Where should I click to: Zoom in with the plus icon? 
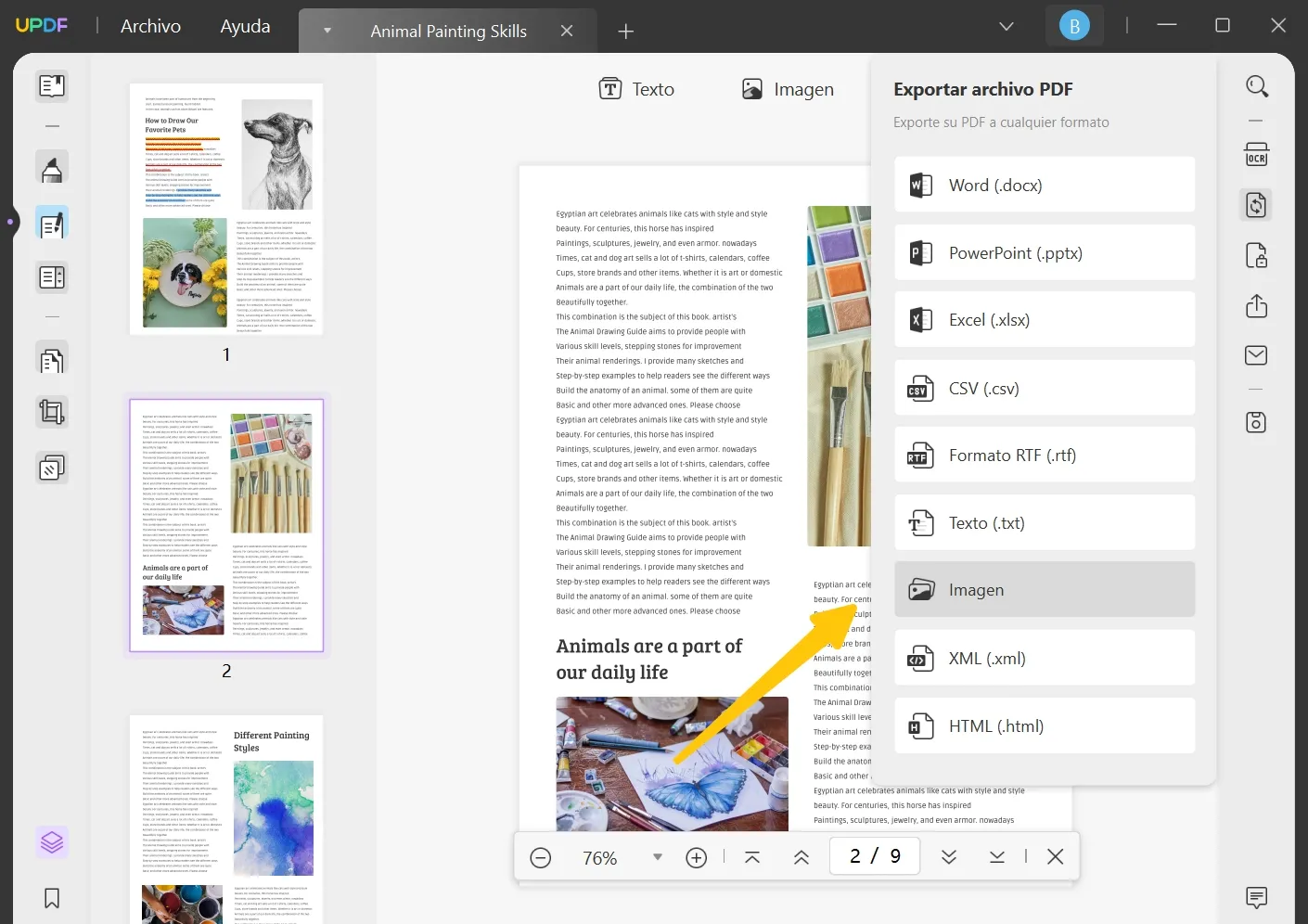pos(697,858)
